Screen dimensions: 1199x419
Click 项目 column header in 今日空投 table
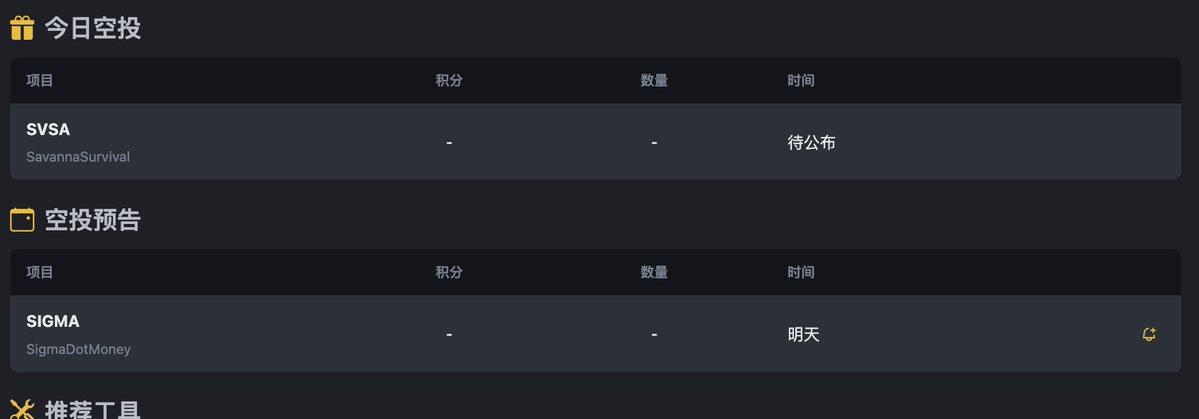[40, 81]
